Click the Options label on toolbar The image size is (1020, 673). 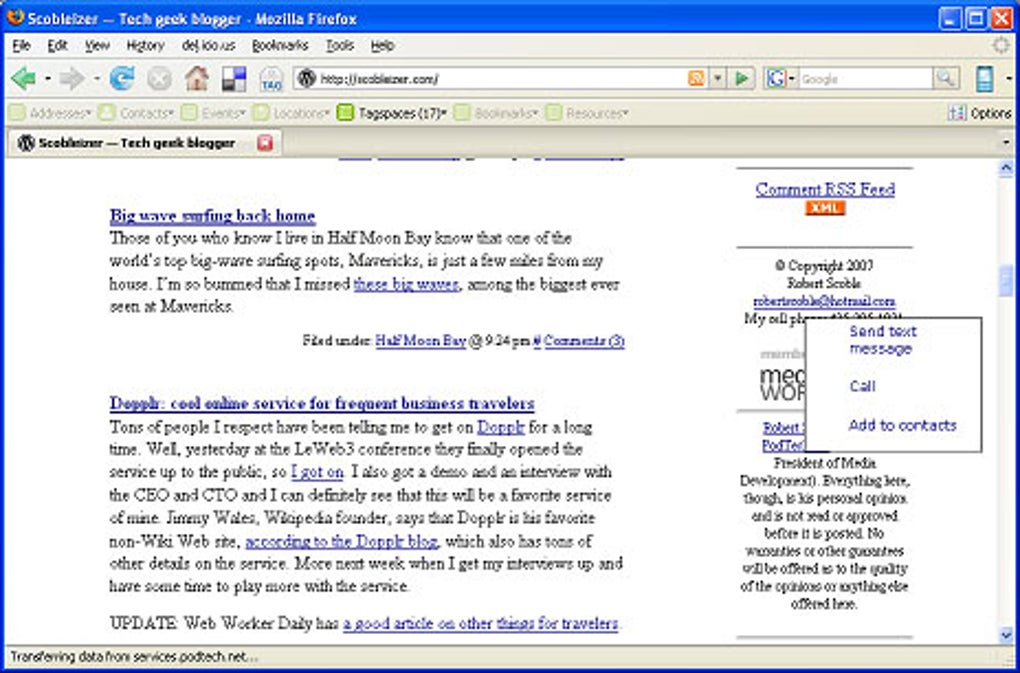991,113
